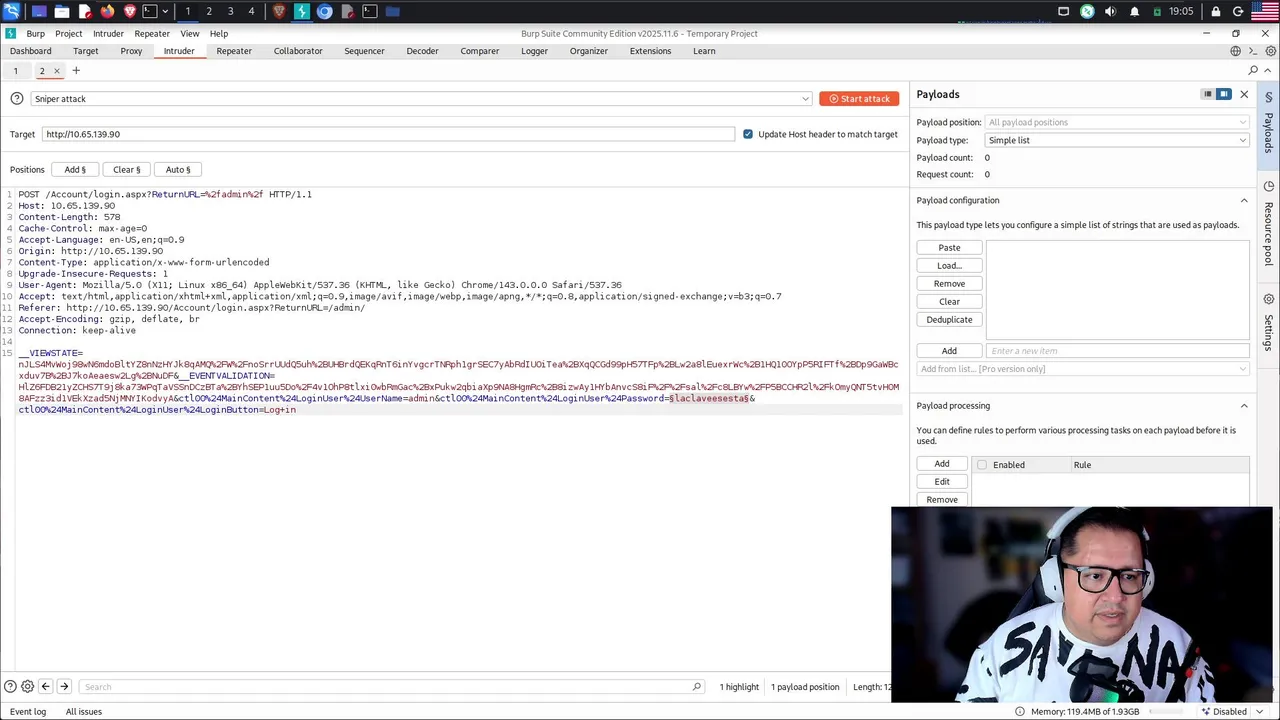
Task: Open the Sniper attack type dropdown
Action: (421, 98)
